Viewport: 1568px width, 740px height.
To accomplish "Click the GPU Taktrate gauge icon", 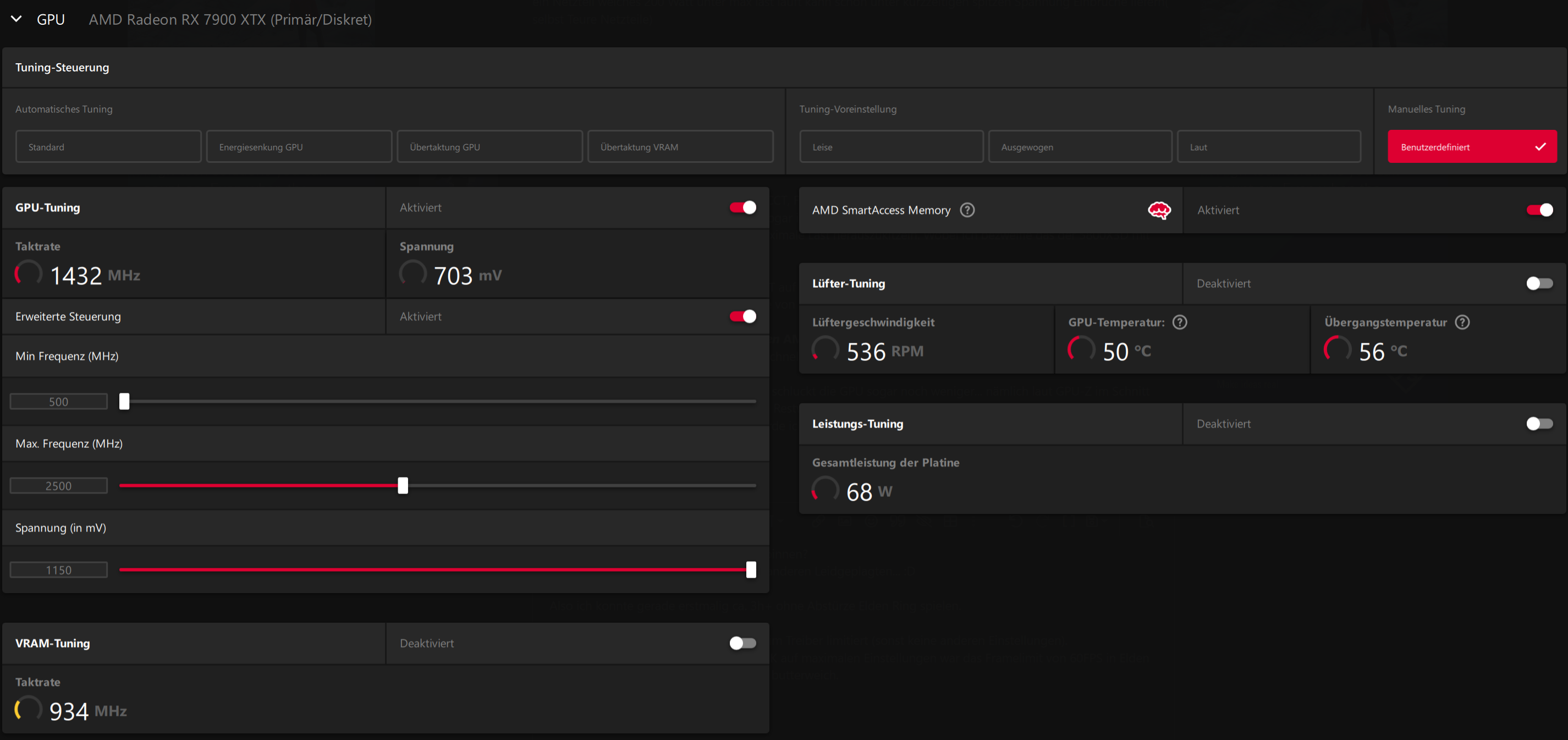I will tap(28, 273).
